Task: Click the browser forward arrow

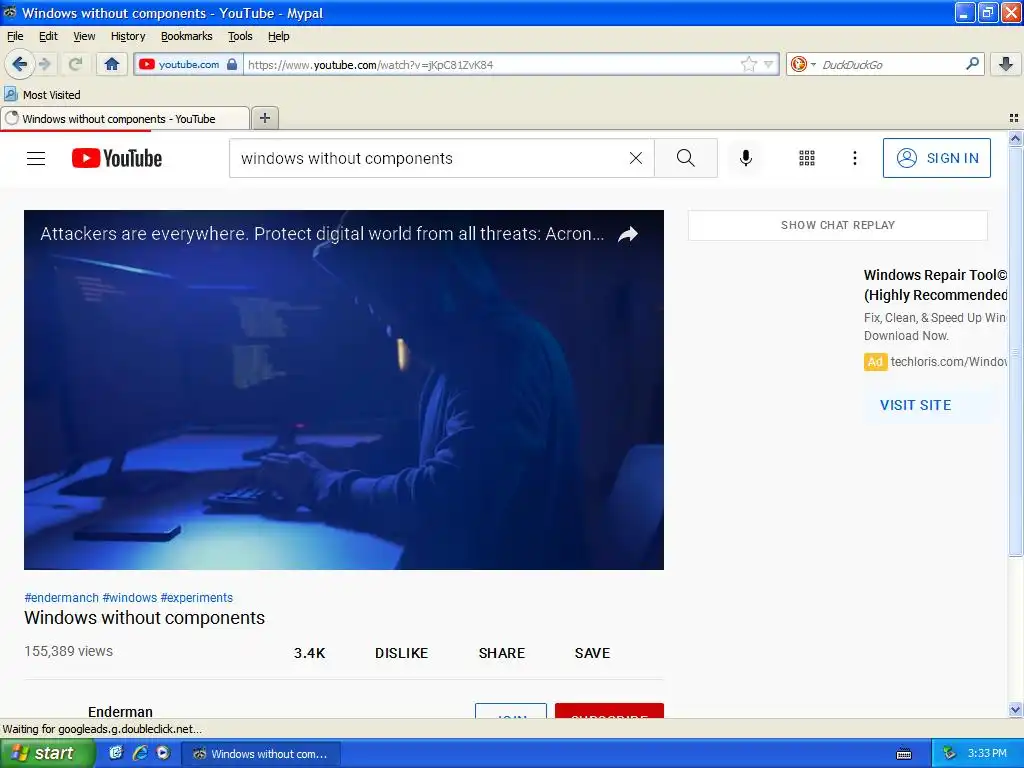Action: (x=45, y=64)
